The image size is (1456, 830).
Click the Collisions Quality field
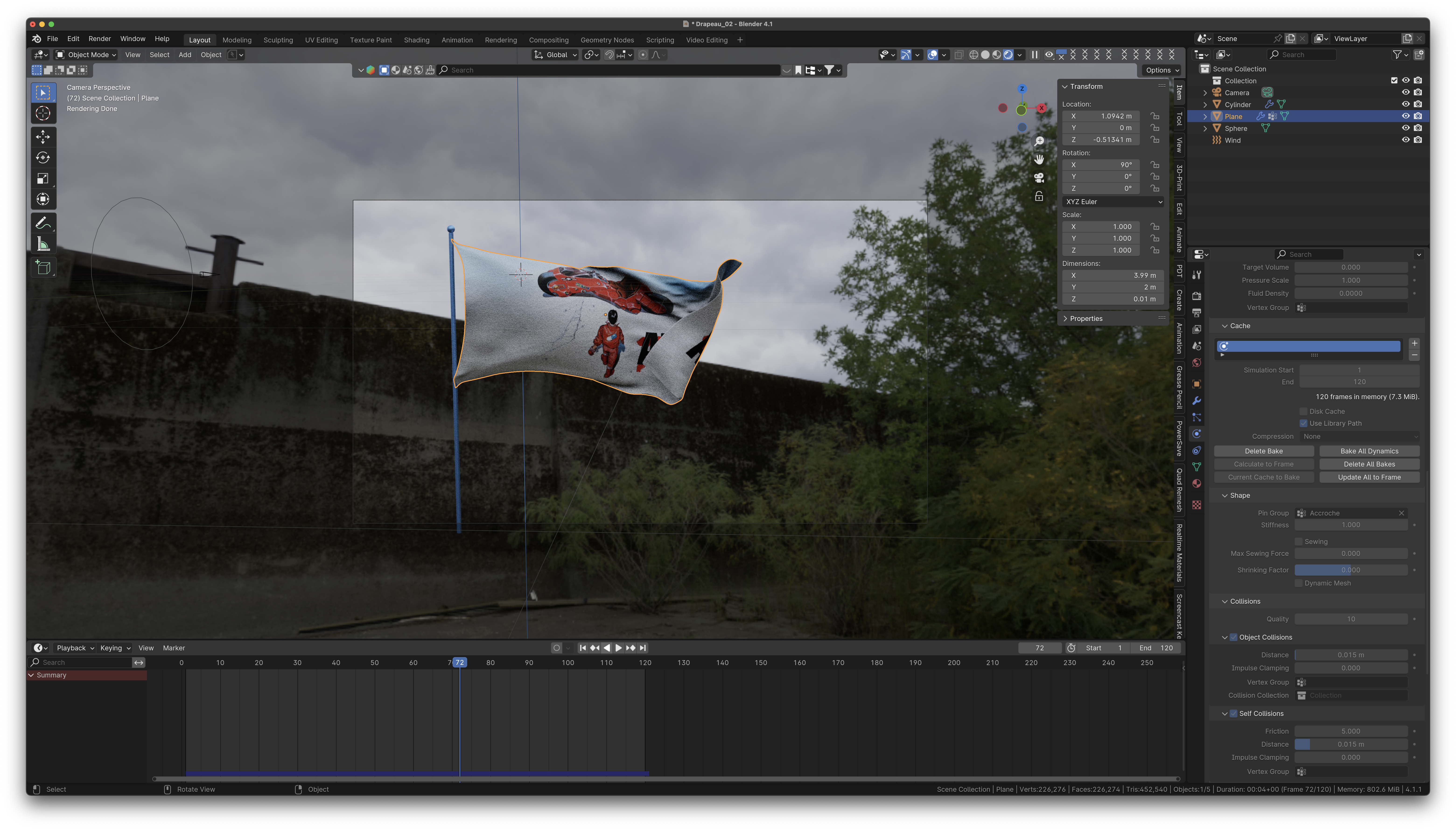(1351, 619)
